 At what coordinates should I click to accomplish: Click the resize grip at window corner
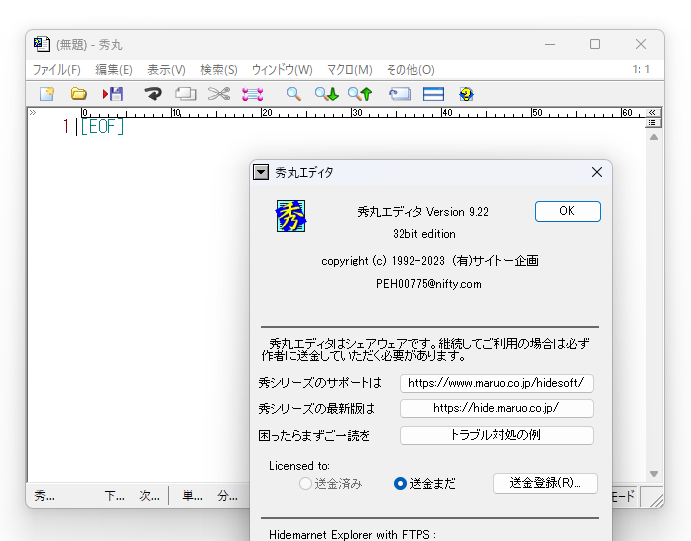[655, 499]
